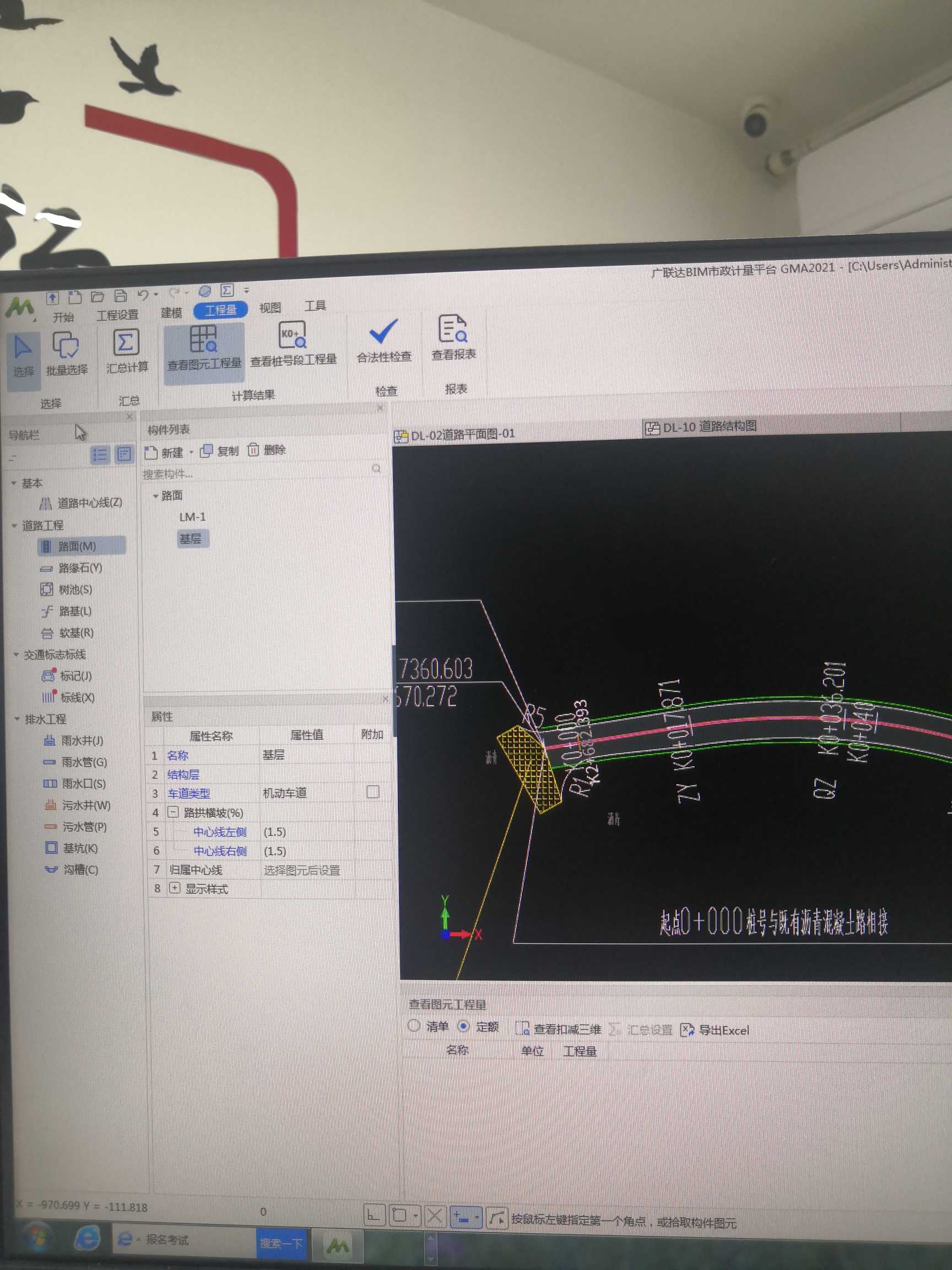Open the 建模 ribbon tab
Image resolution: width=952 pixels, height=1270 pixels.
[x=171, y=313]
